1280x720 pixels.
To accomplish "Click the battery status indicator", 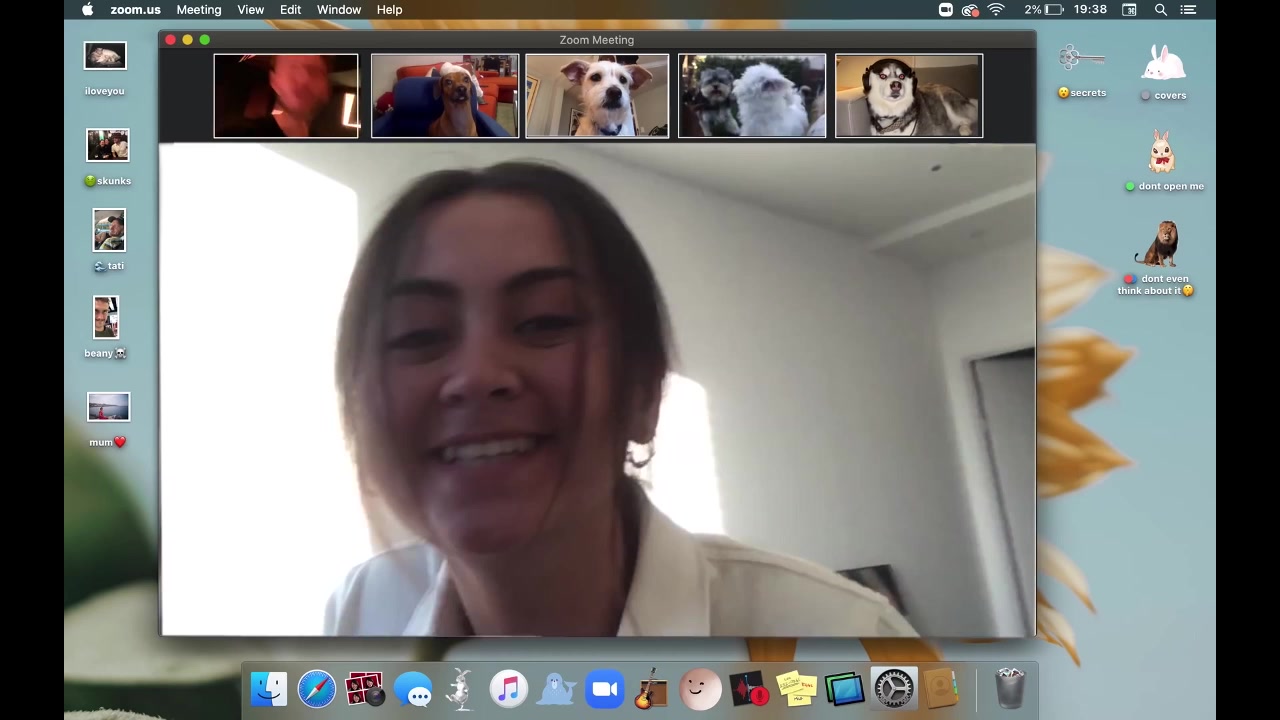I will coord(1043,10).
